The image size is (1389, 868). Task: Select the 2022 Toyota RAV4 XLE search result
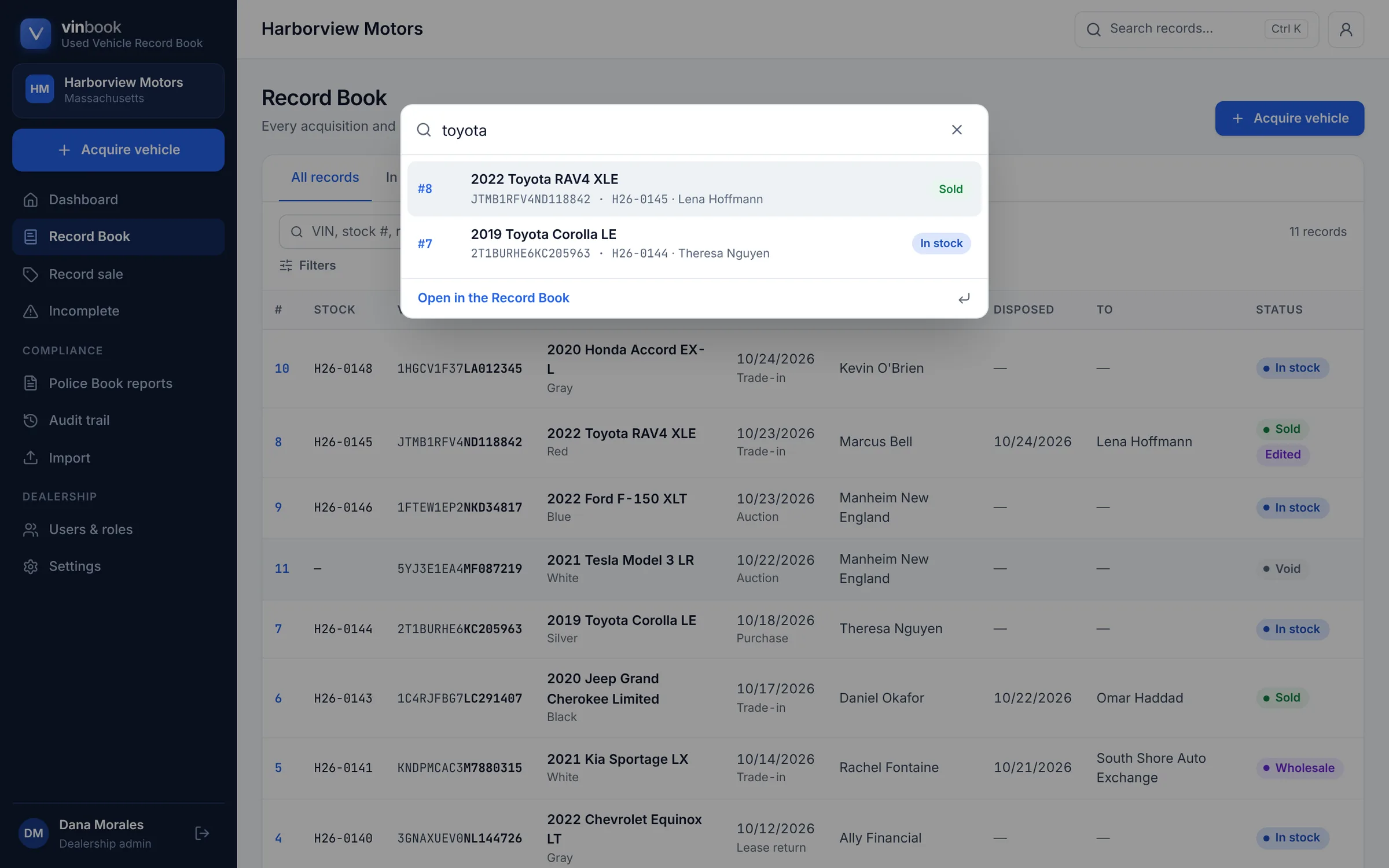694,189
